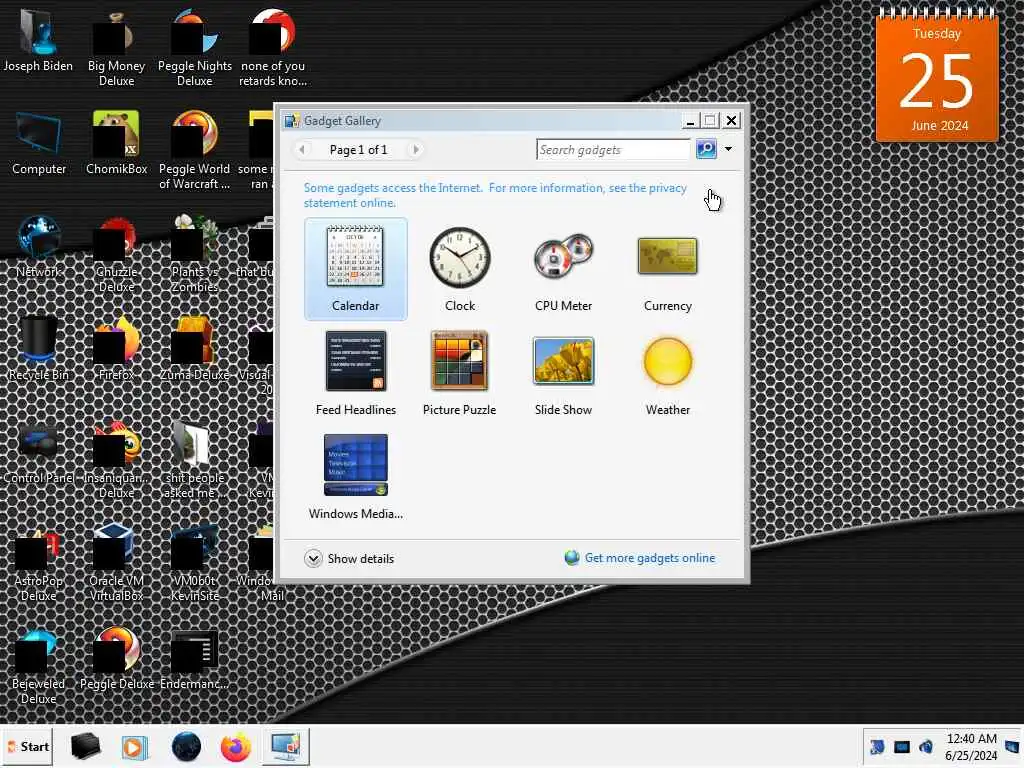Select Peggle World of Warcraft icon

195,152
